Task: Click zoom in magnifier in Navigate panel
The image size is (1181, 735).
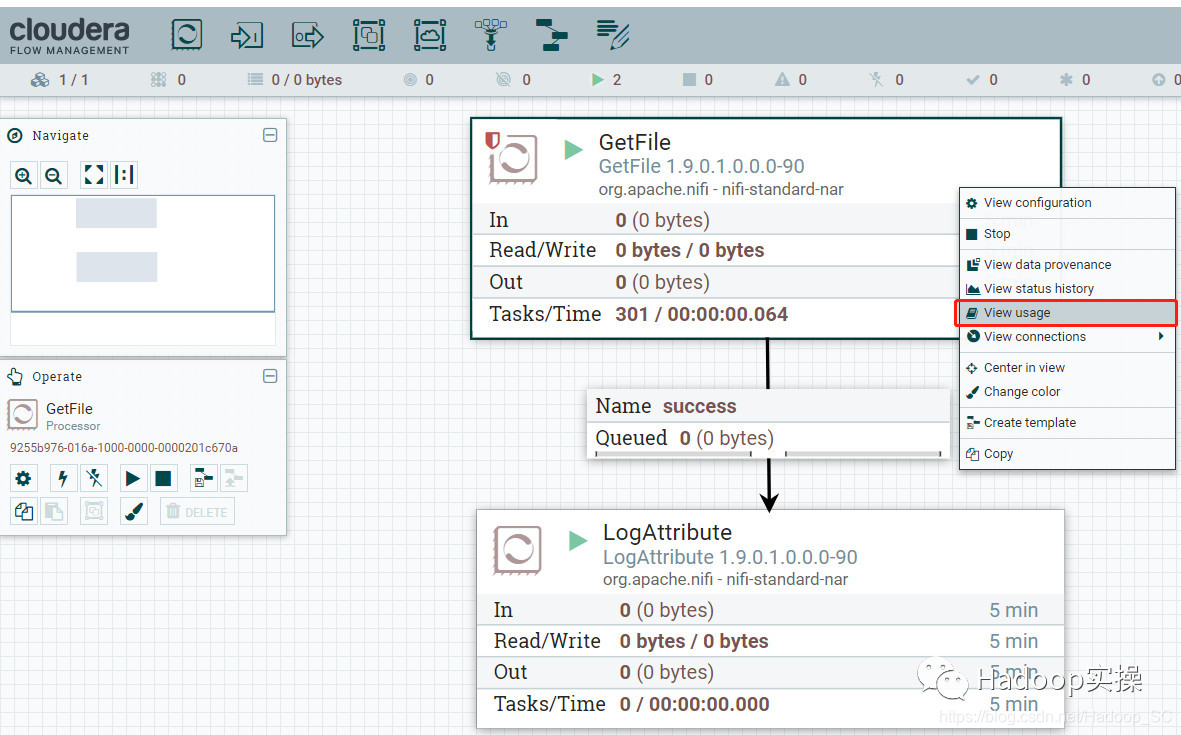Action: tap(24, 175)
